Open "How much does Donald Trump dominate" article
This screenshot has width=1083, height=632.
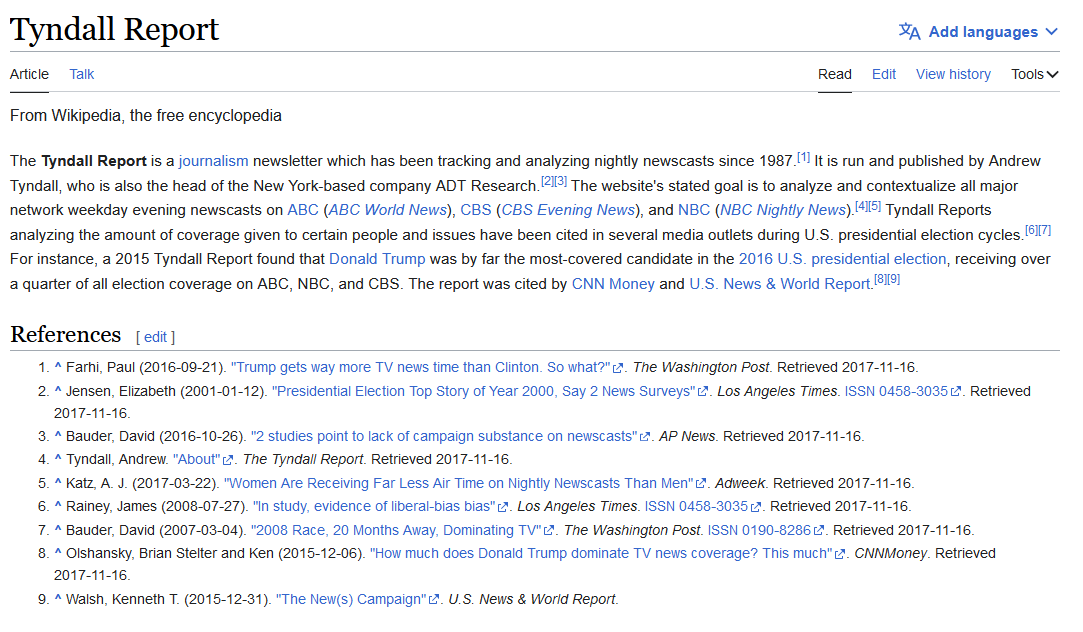602,553
